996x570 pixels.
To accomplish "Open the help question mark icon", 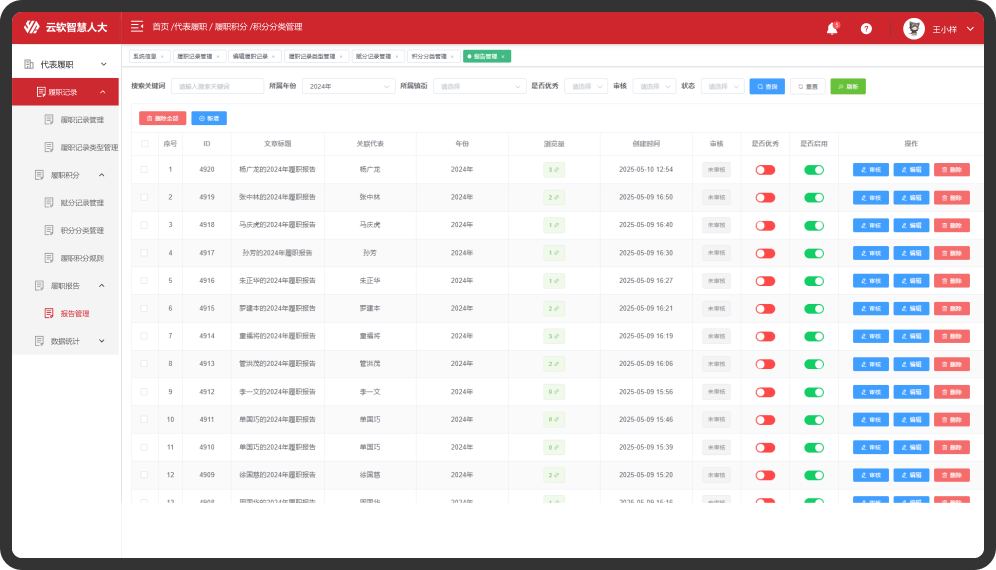I will (x=866, y=29).
